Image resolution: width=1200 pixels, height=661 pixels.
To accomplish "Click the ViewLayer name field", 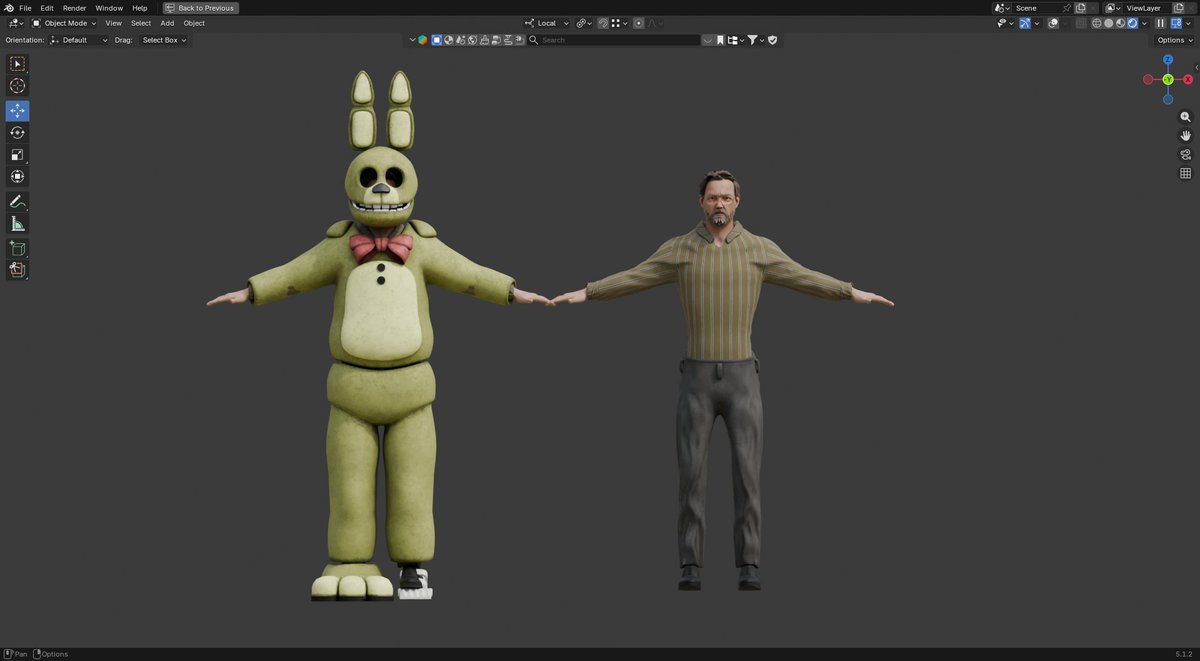I will 1147,8.
